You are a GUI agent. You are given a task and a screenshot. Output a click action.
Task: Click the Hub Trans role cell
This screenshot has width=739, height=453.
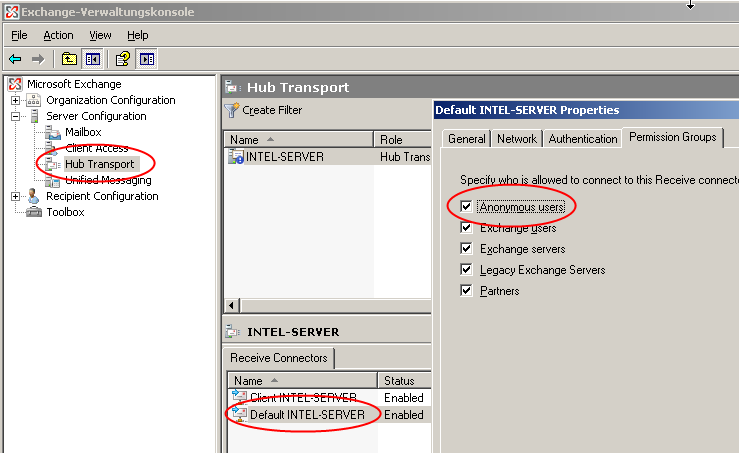coord(405,156)
